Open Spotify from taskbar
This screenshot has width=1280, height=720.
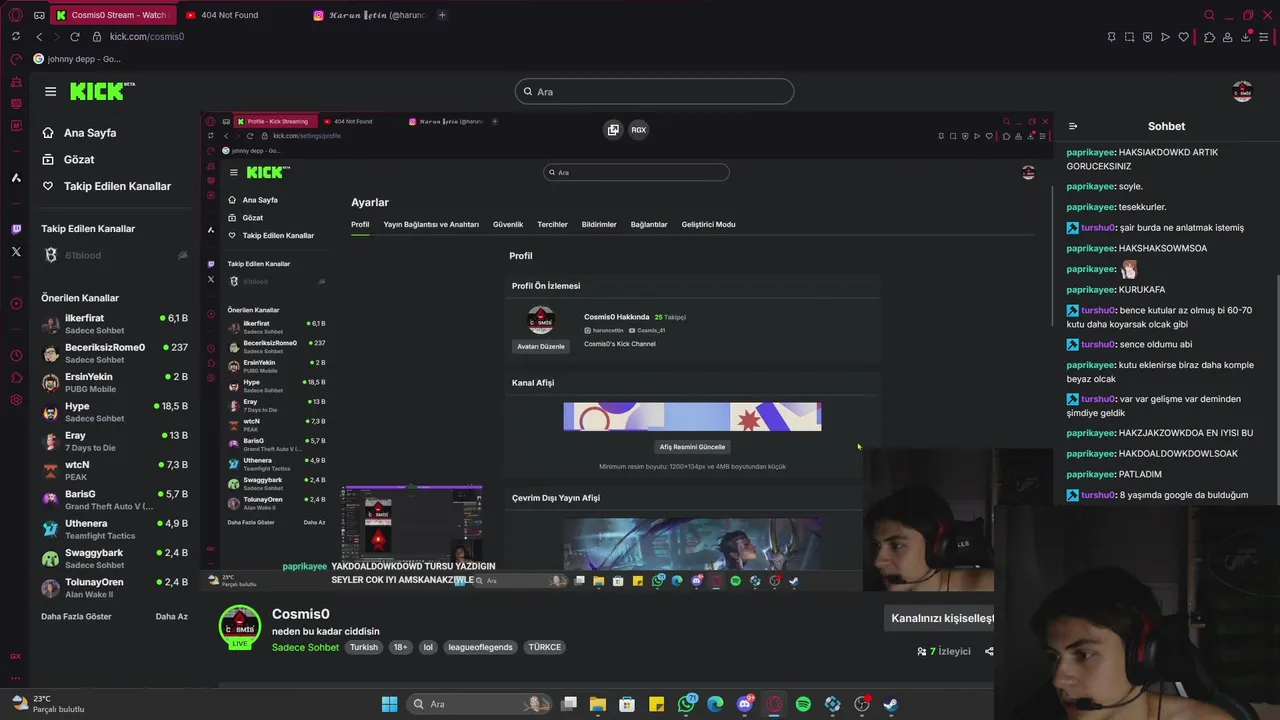[x=803, y=704]
